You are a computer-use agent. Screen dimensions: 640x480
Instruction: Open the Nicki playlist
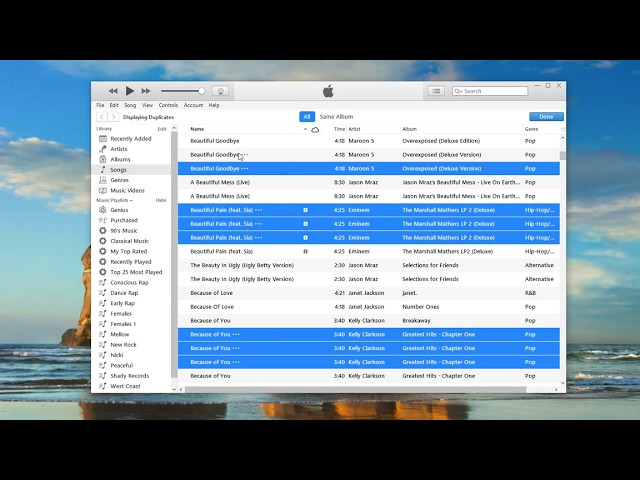click(x=117, y=355)
